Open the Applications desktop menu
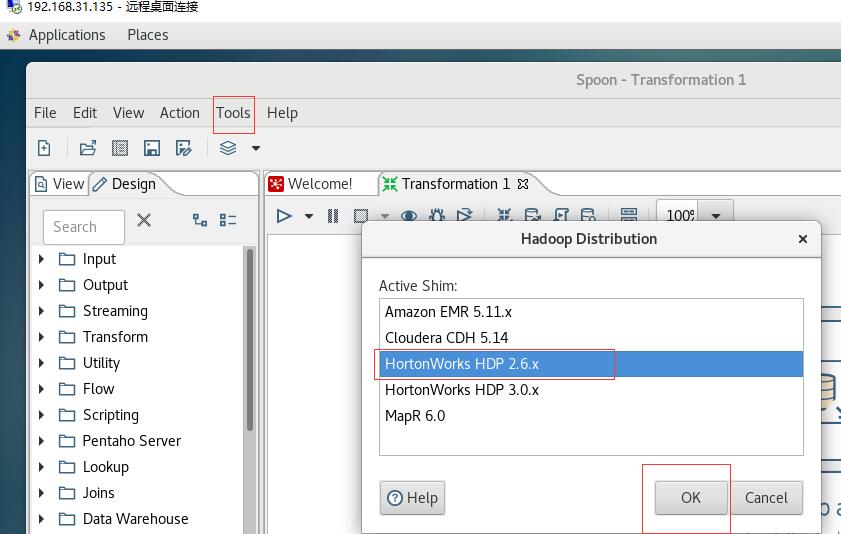 [x=67, y=35]
